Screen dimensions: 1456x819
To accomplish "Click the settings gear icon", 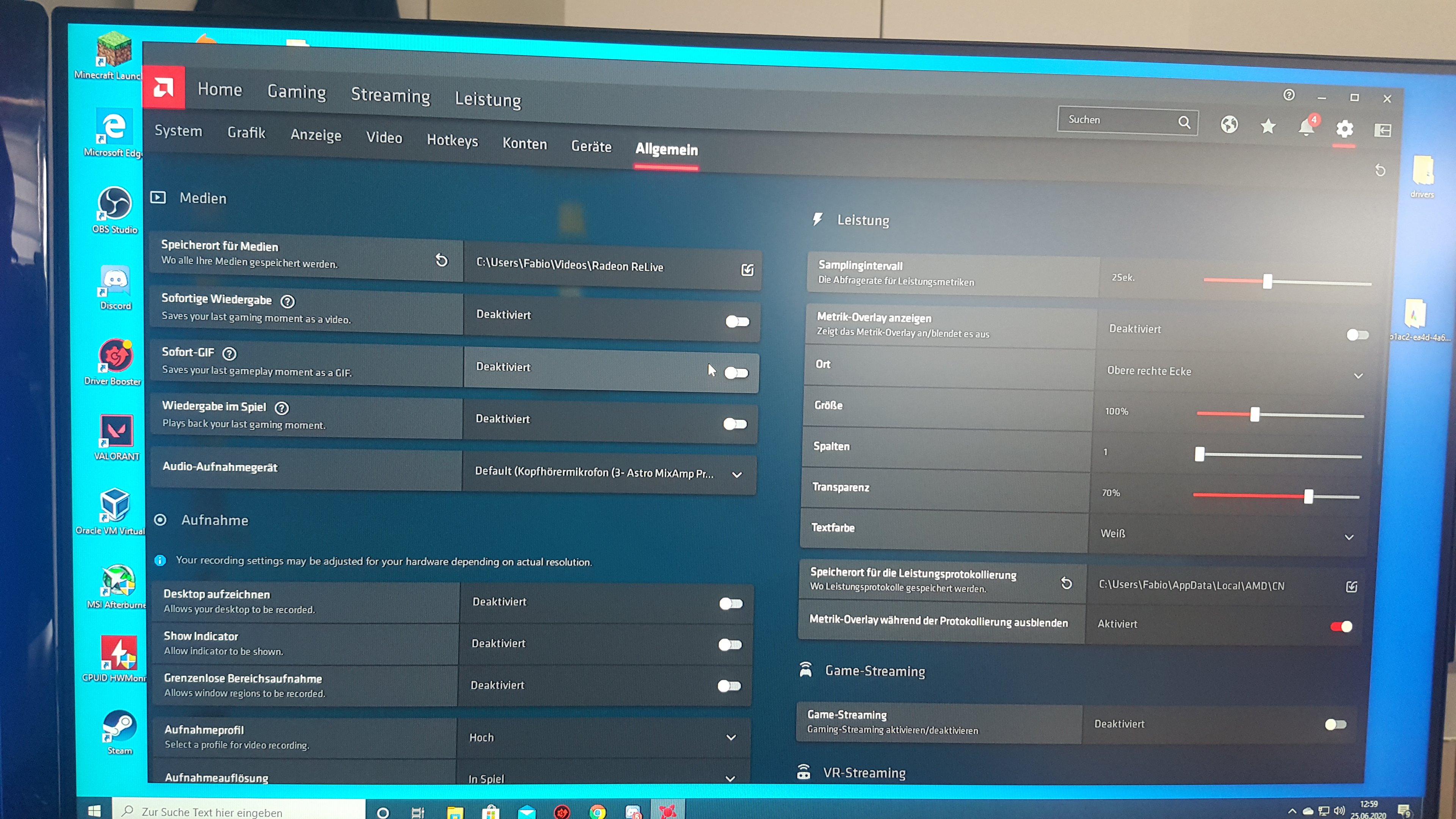I will (x=1345, y=129).
